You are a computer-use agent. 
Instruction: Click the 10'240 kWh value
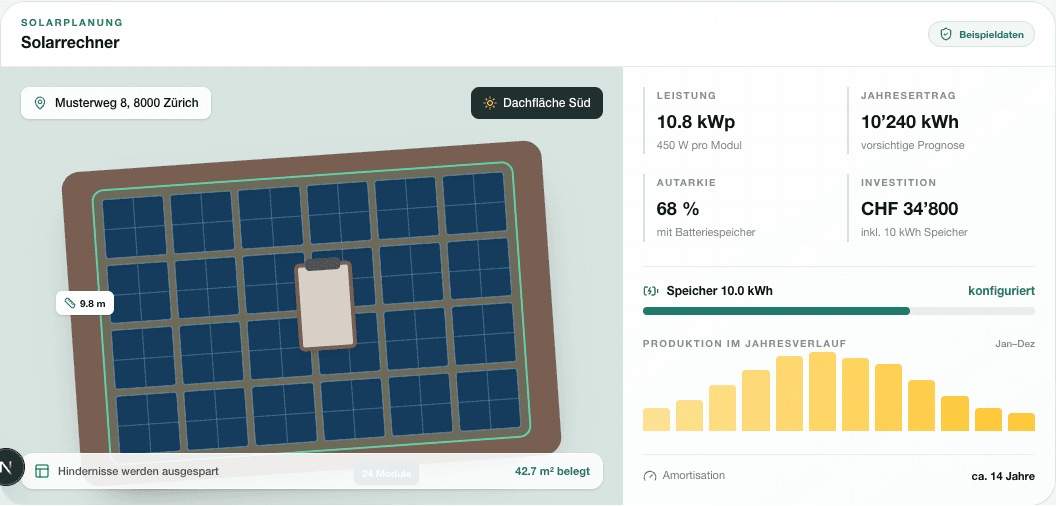tap(910, 122)
